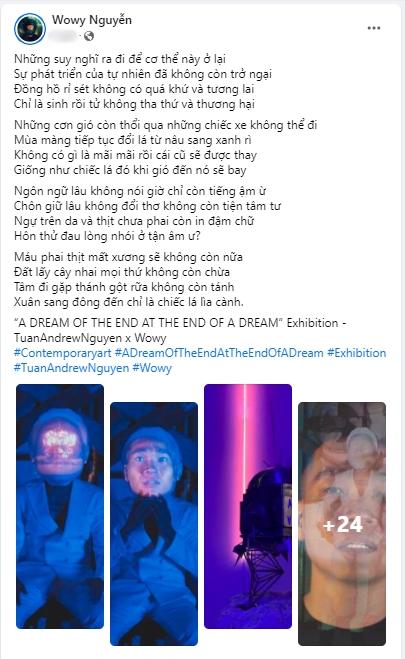View second photo of man clasping hands
The image size is (405, 659).
154,524
